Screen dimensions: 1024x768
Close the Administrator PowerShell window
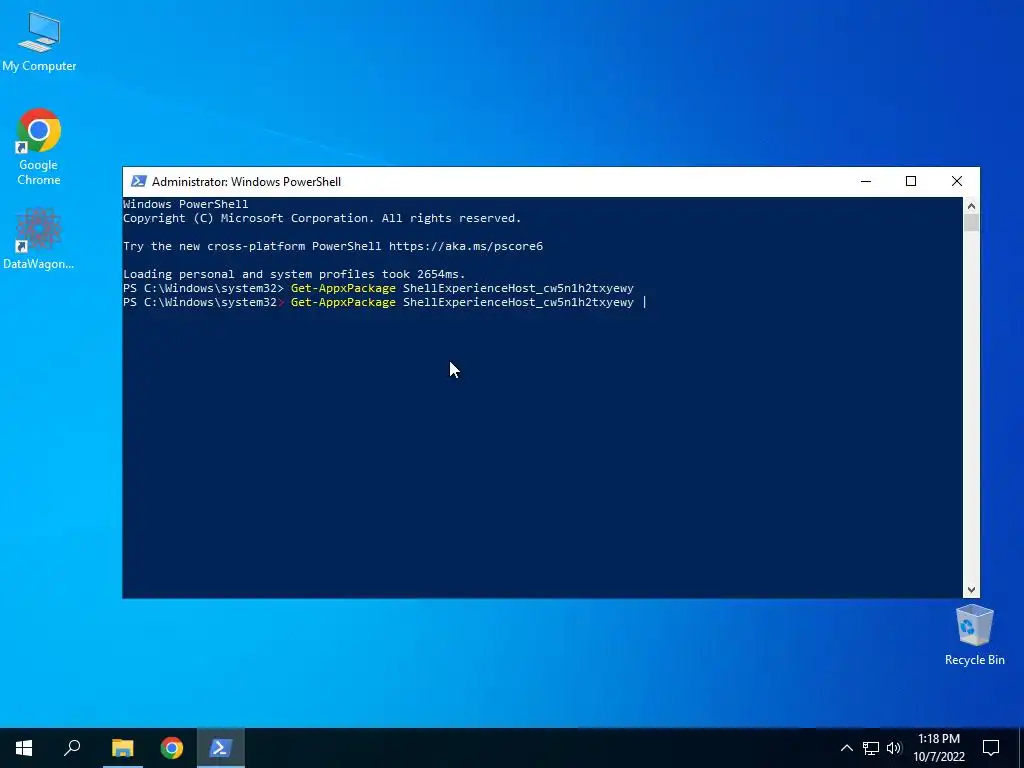coord(957,182)
